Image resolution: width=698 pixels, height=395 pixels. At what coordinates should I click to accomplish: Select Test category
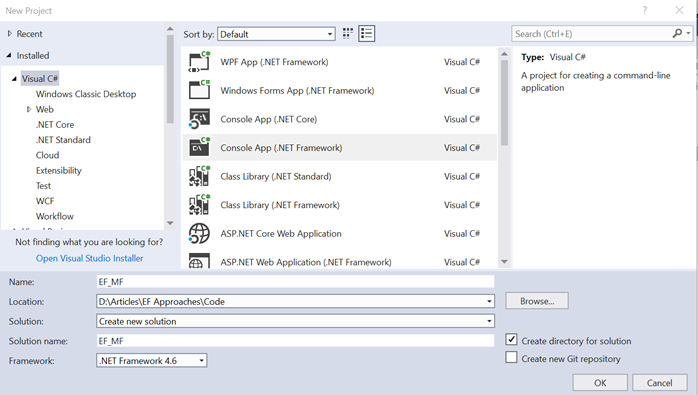[x=43, y=186]
